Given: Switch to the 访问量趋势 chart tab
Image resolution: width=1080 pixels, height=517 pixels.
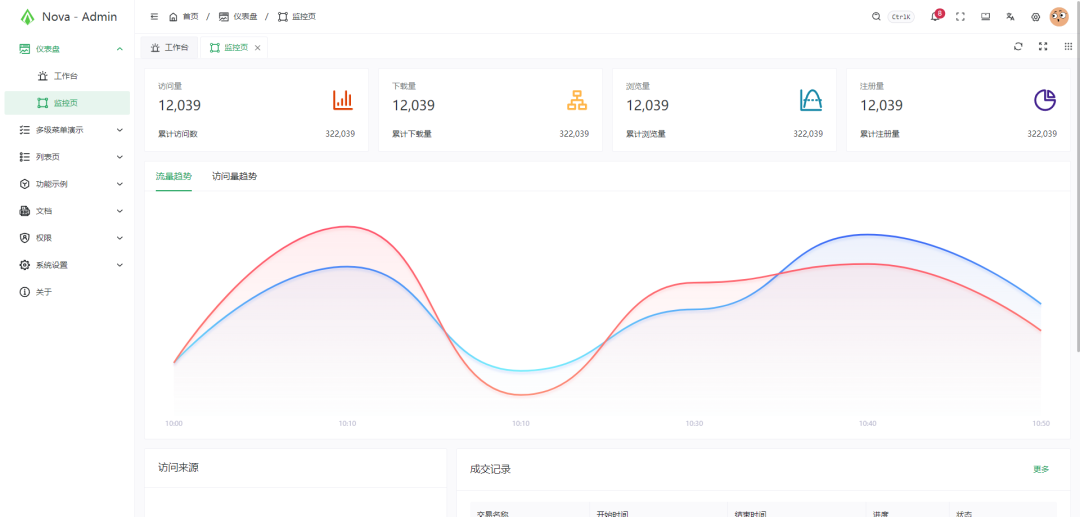Looking at the screenshot, I should coord(234,176).
